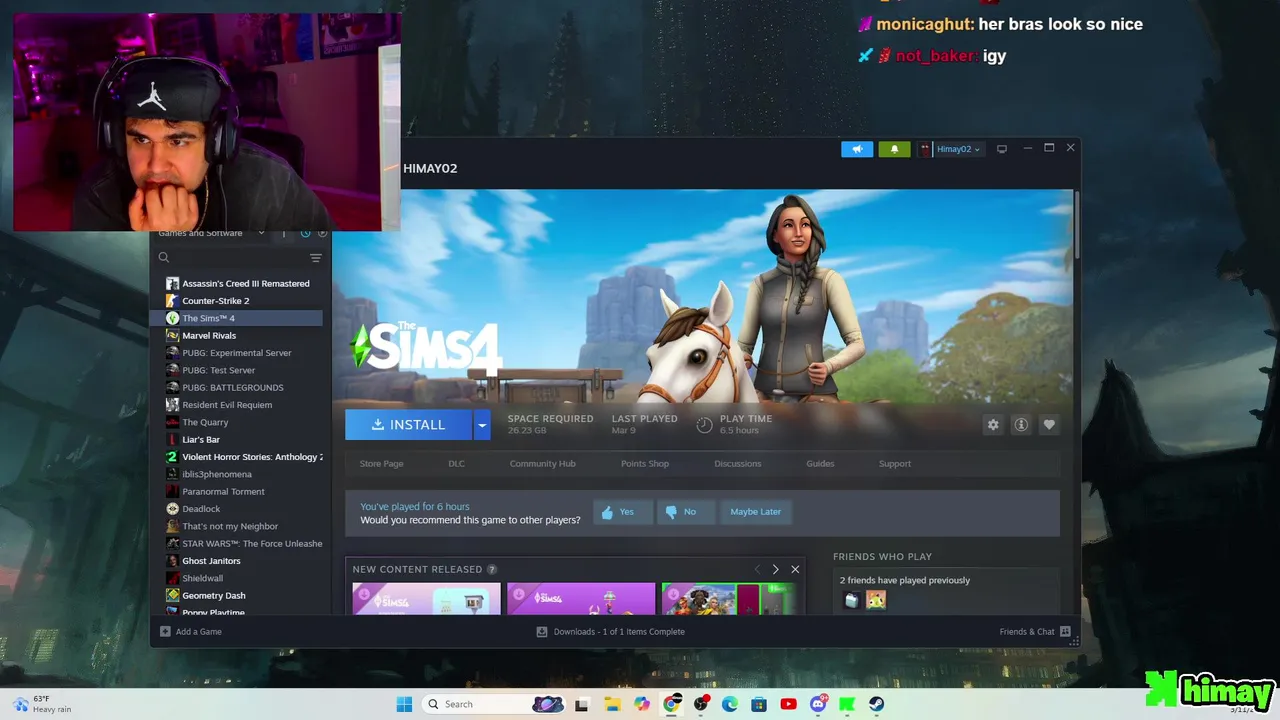Screen dimensions: 1280x720
Task: Open the Community Hub tab
Action: [543, 464]
